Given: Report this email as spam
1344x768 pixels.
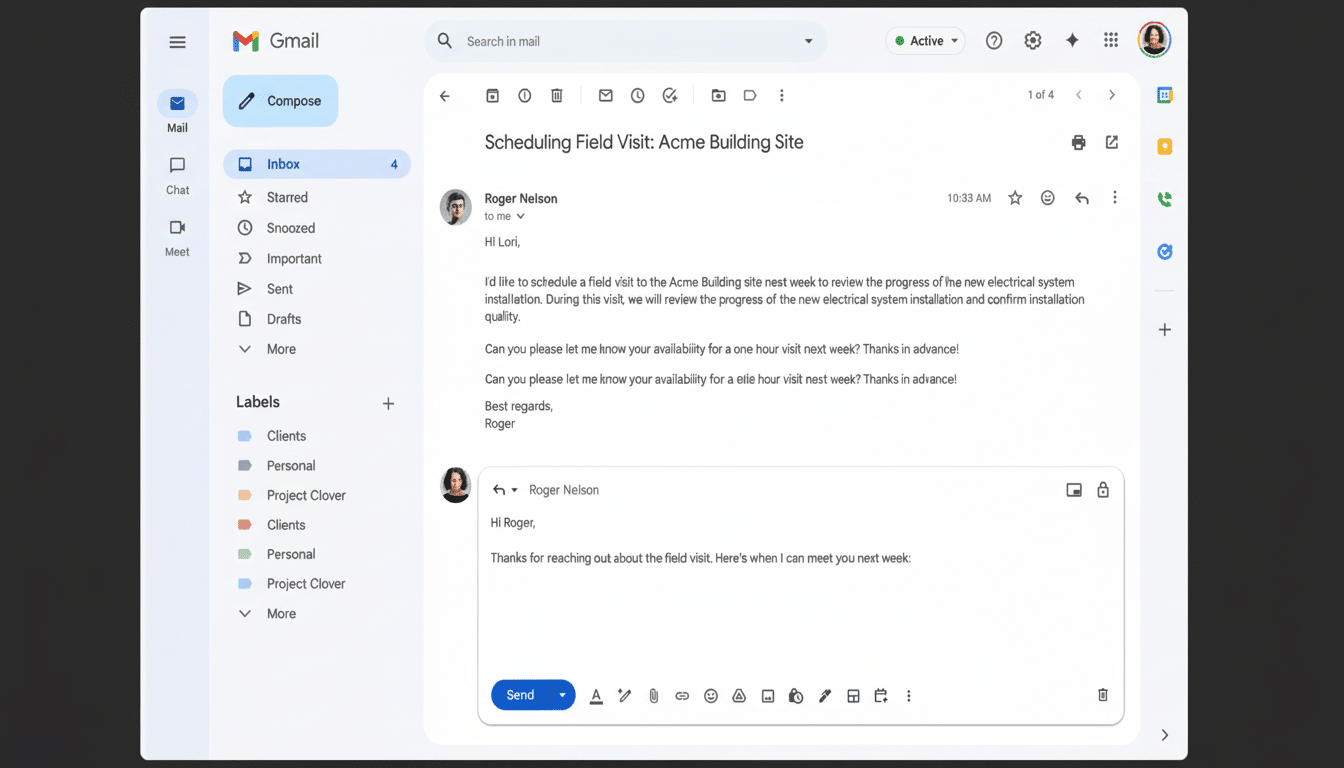Looking at the screenshot, I should coord(524,95).
